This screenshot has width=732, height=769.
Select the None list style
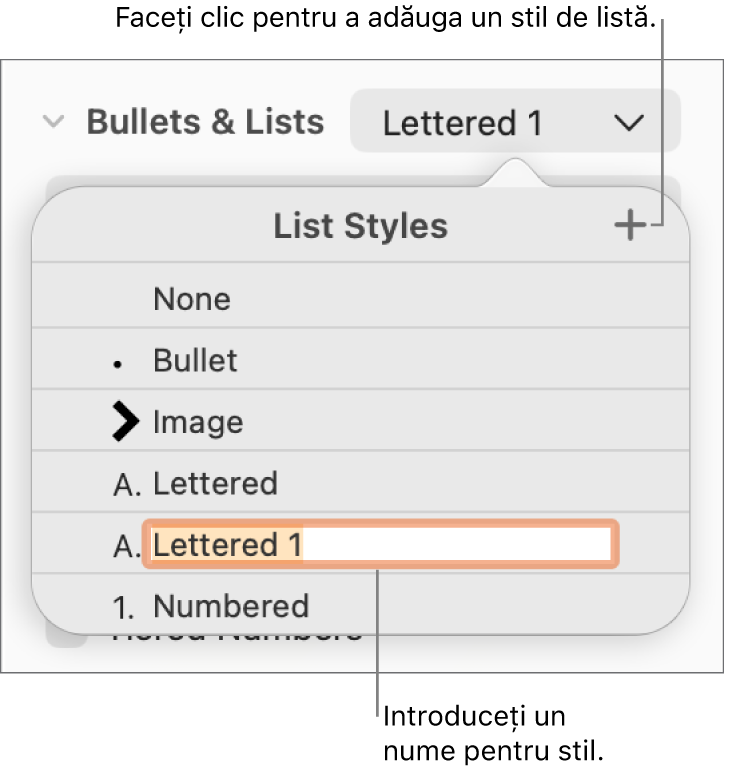point(192,299)
